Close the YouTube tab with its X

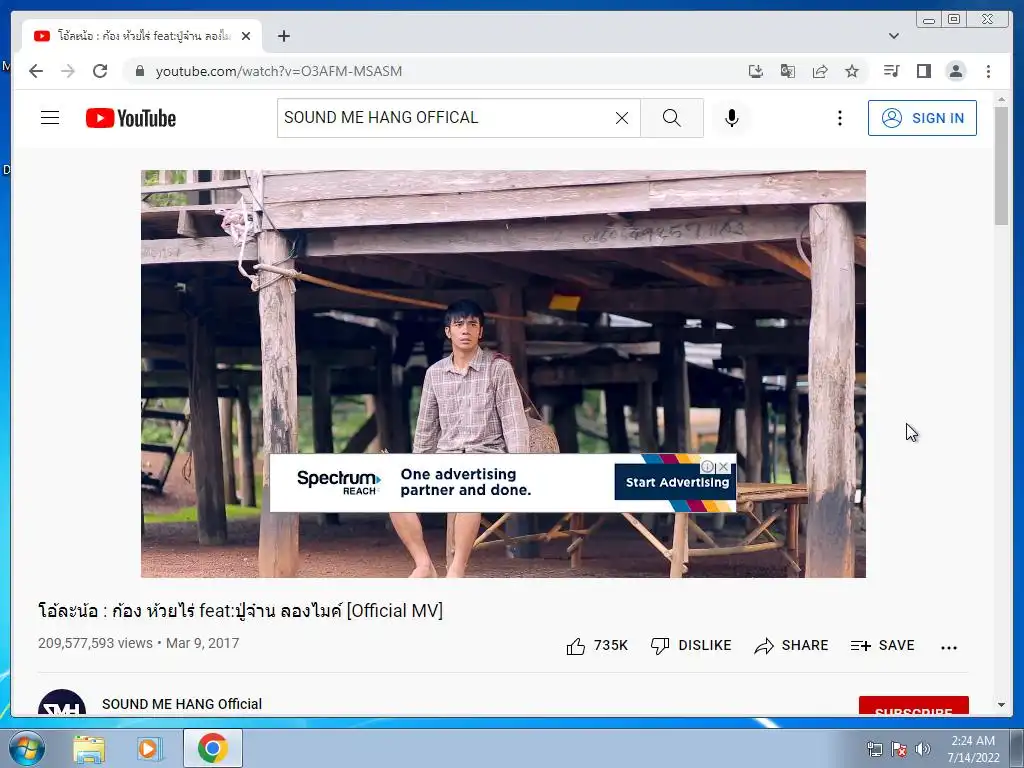(x=246, y=36)
